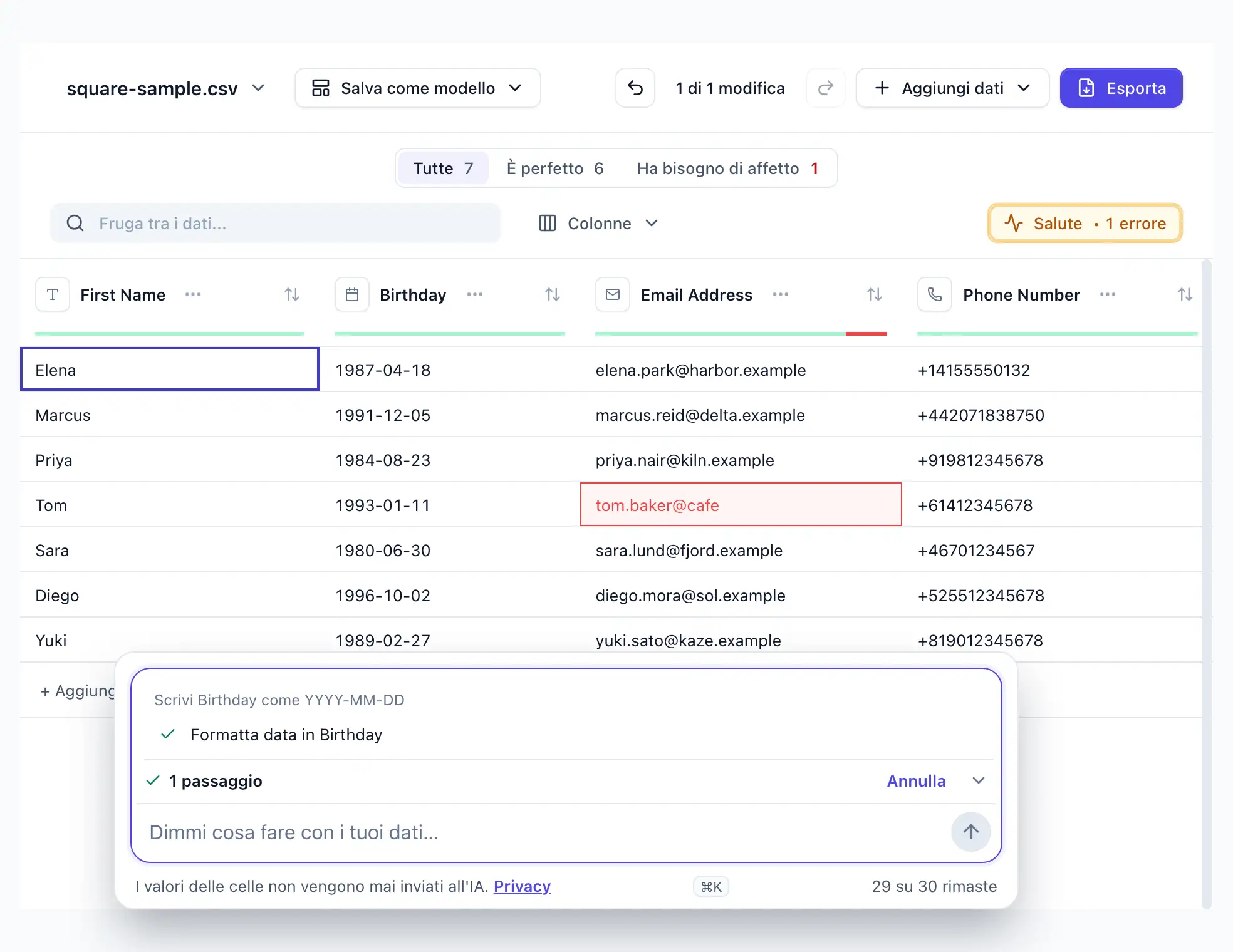Switch to È perfetto tab

click(x=555, y=168)
